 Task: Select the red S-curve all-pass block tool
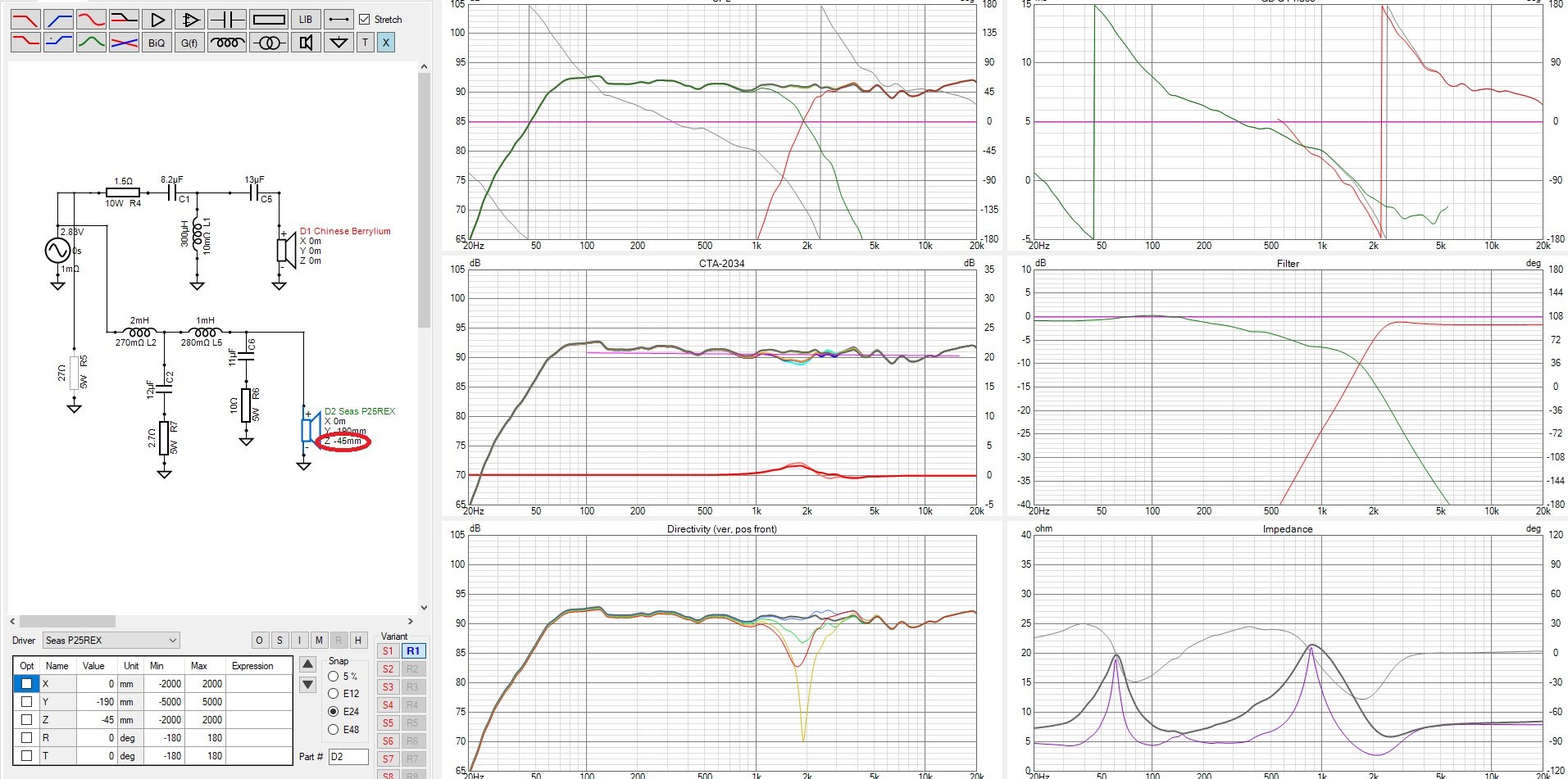(x=91, y=19)
